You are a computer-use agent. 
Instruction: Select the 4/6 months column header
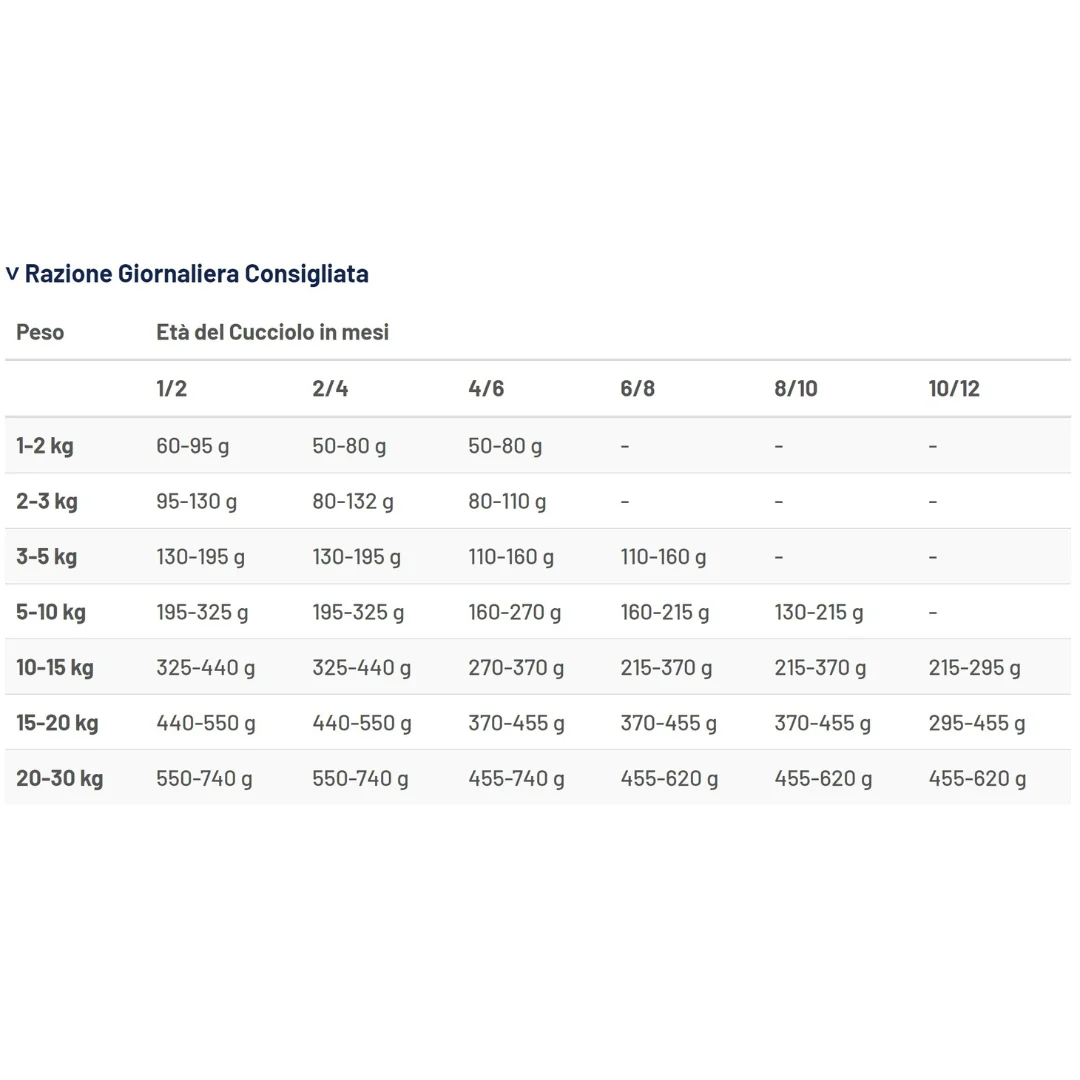(486, 388)
